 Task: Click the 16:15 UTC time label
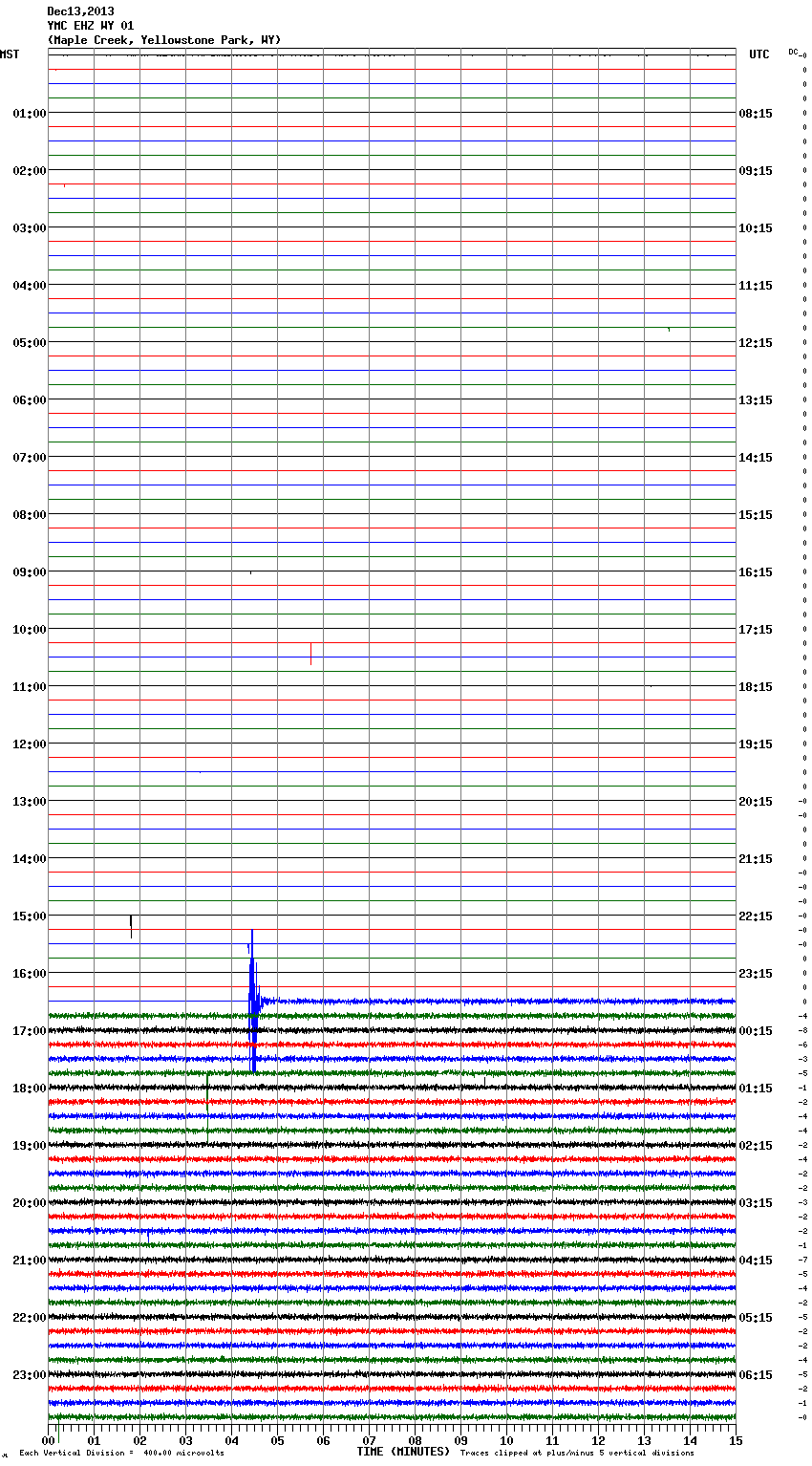point(756,572)
